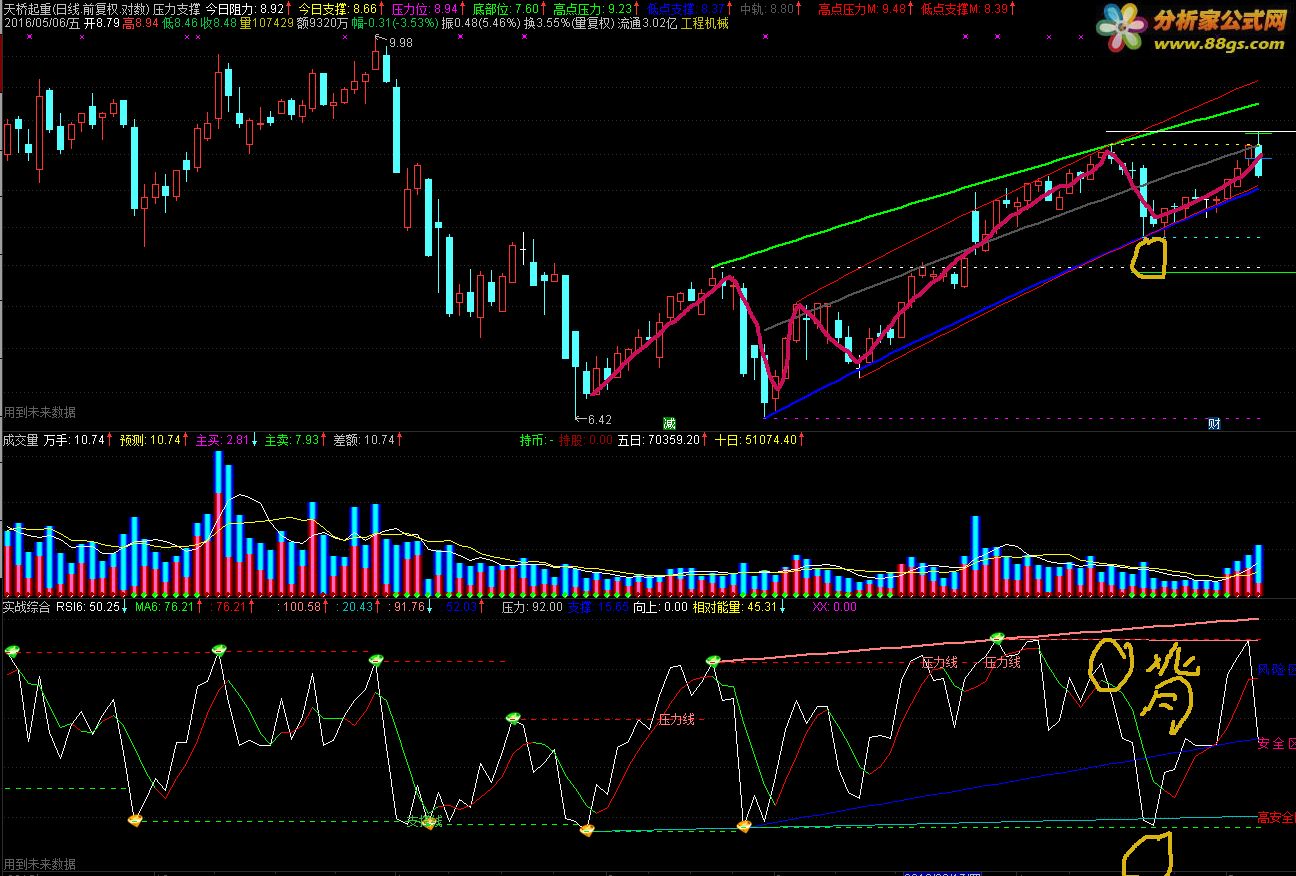Viewport: 1296px width, 876px height.
Task: Click the float shares 流通3.02亿
Action: click(647, 22)
